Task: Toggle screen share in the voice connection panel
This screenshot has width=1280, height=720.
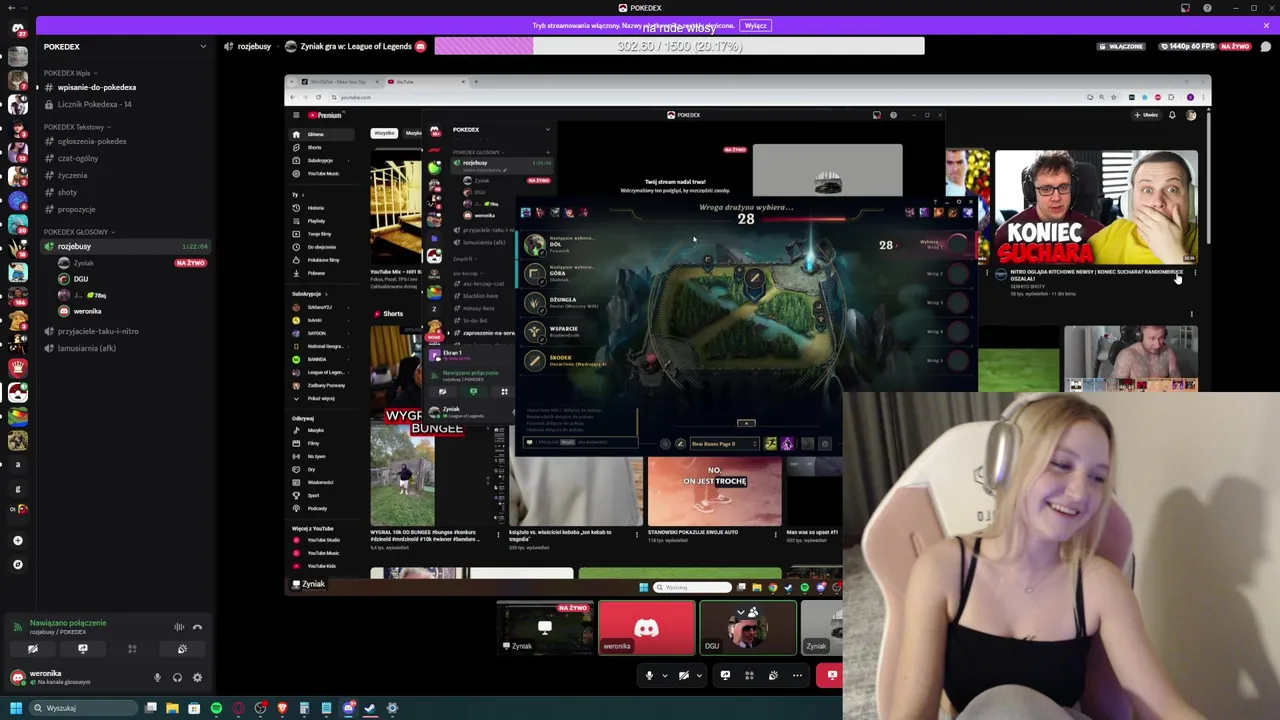Action: pyautogui.click(x=83, y=649)
